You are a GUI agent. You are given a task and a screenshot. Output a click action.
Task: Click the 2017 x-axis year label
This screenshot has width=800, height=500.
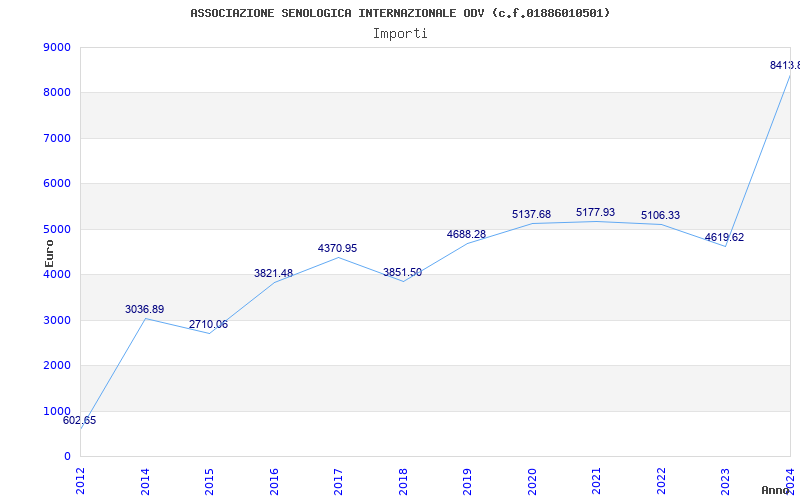coord(338,481)
